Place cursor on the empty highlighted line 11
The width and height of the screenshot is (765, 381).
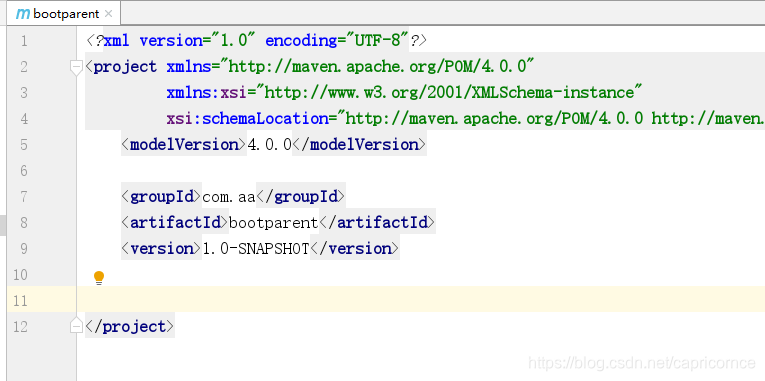click(420, 300)
